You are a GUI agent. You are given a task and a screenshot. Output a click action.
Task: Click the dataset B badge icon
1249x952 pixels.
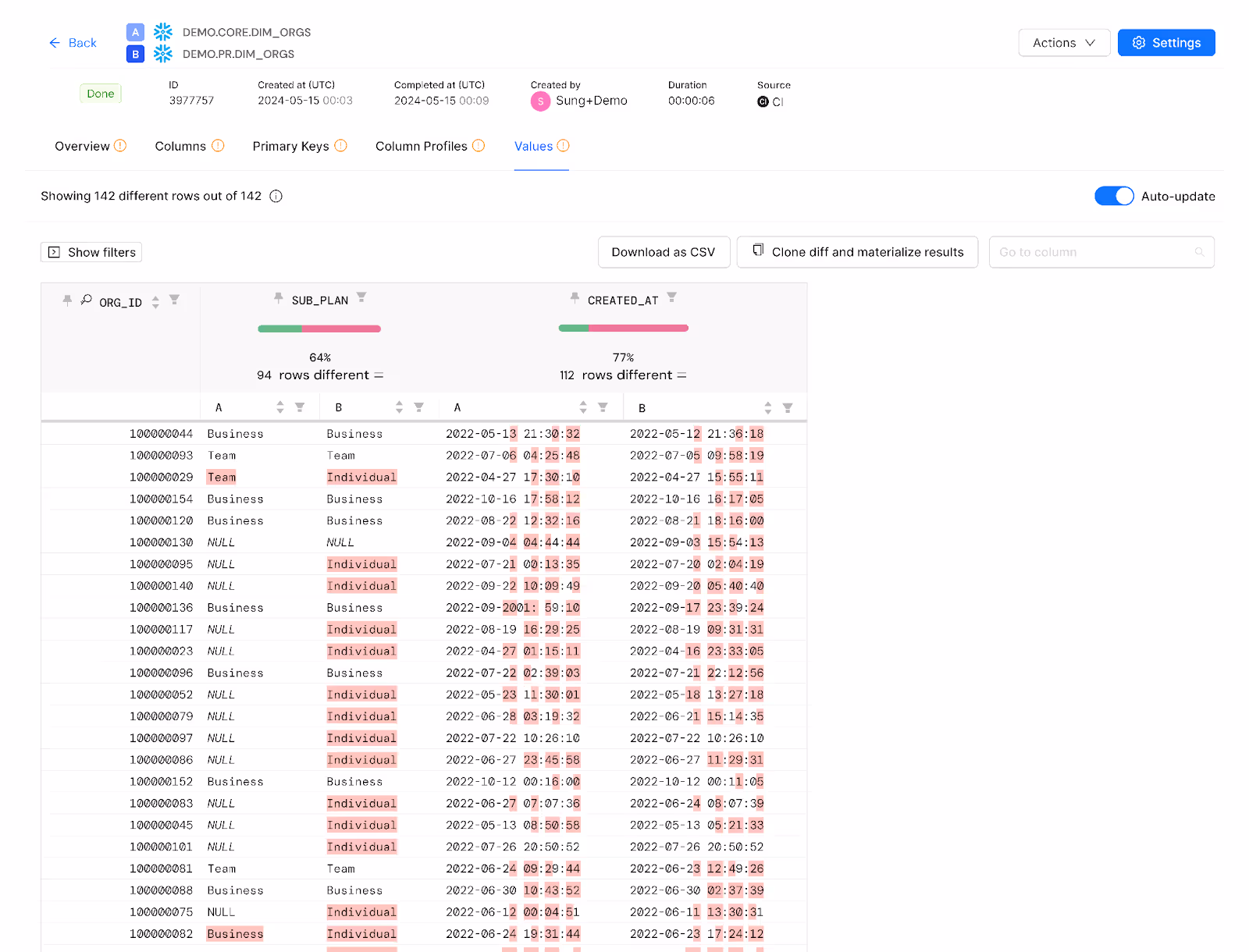click(x=135, y=54)
